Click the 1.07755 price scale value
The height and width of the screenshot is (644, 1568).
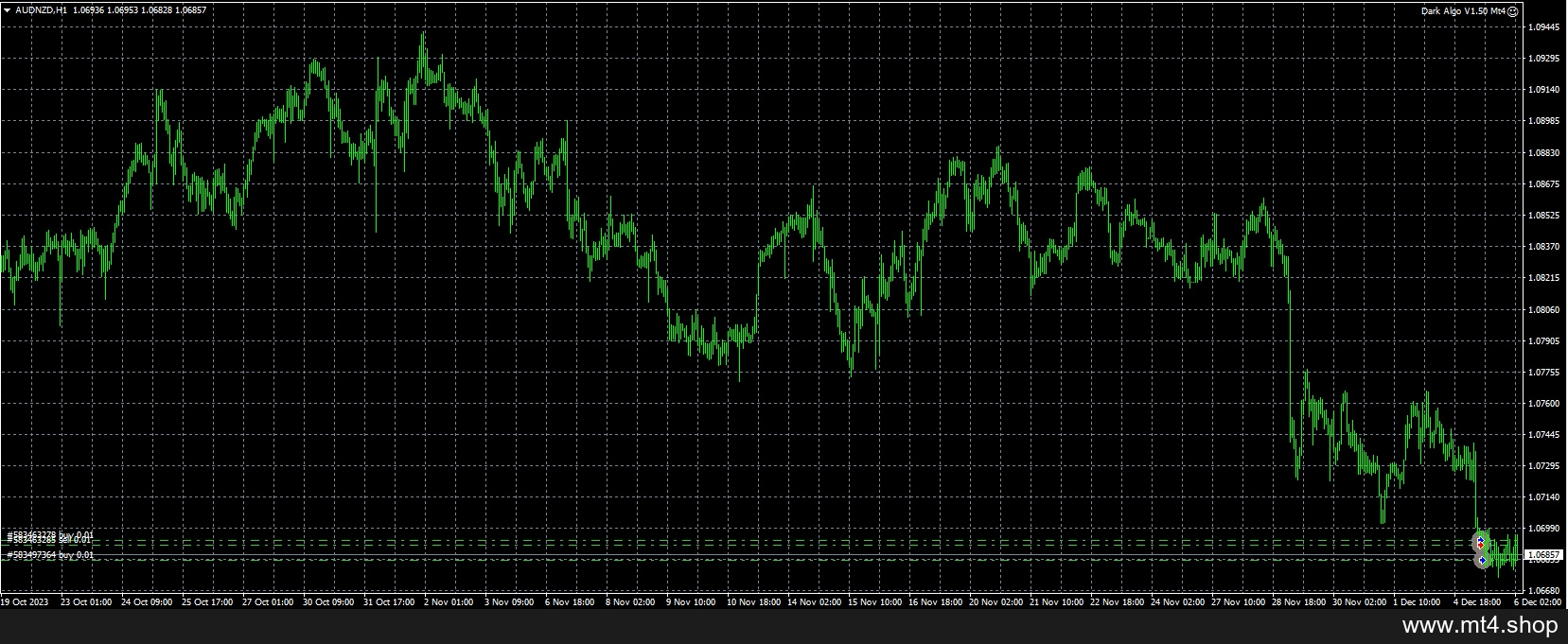[x=1544, y=372]
